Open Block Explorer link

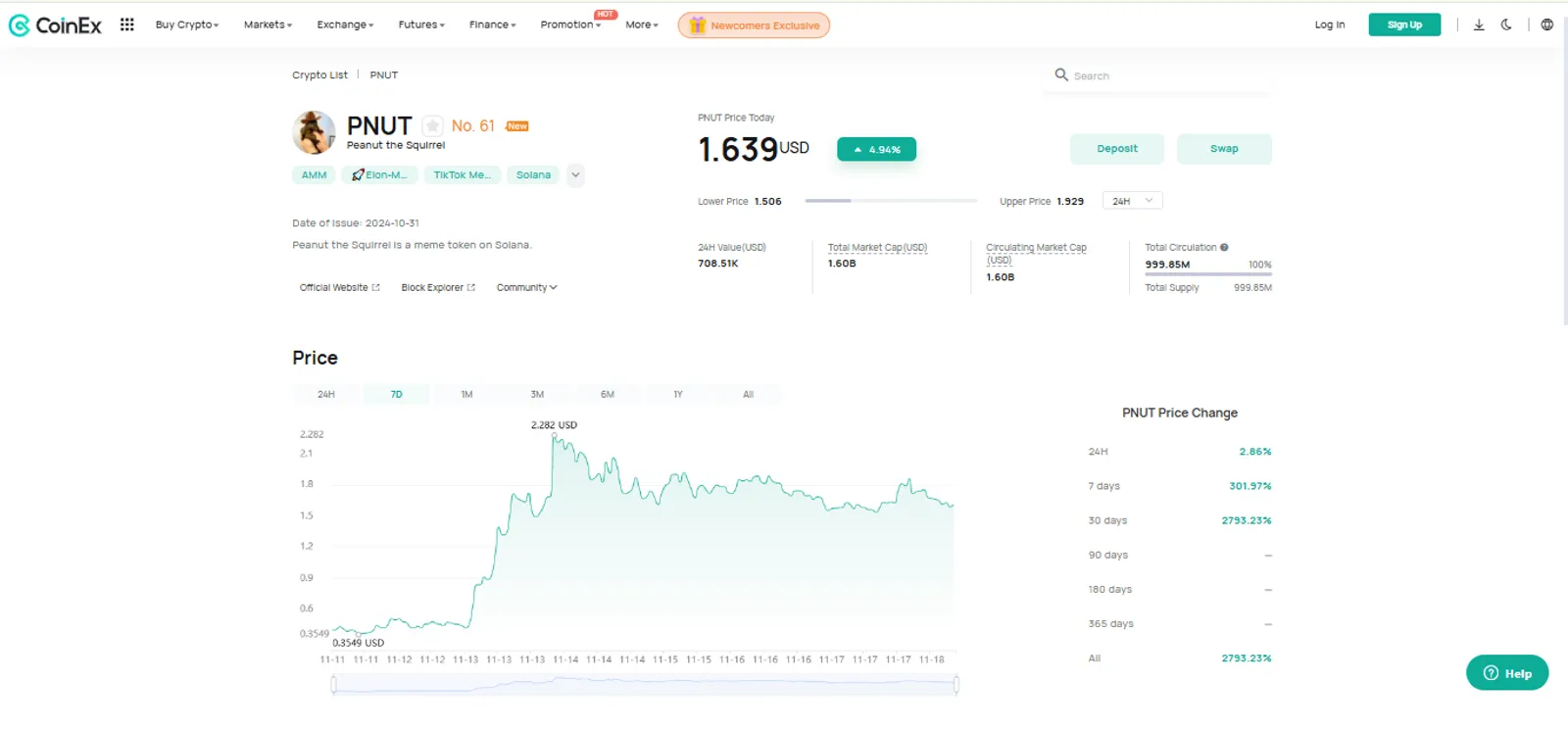coord(438,287)
